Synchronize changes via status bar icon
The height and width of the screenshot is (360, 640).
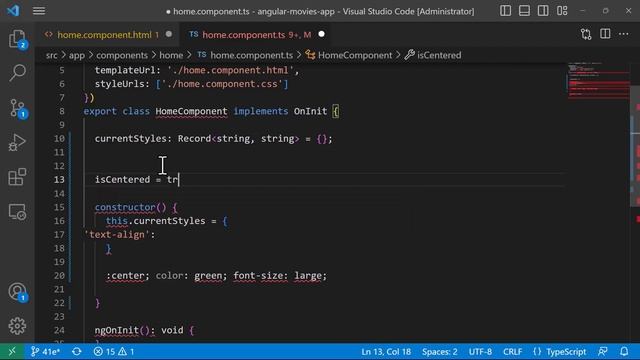[x=77, y=351]
